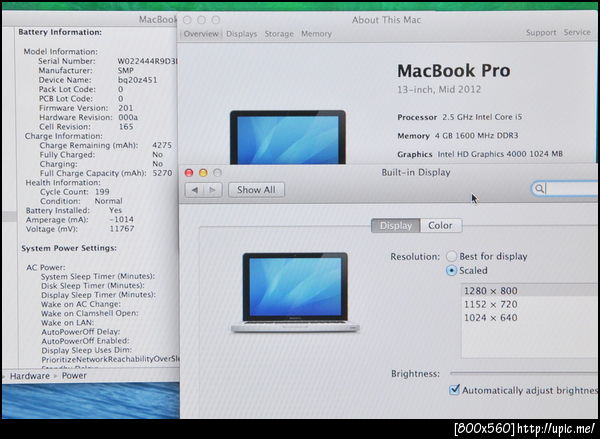Switch to the Display tab

[x=396, y=225]
